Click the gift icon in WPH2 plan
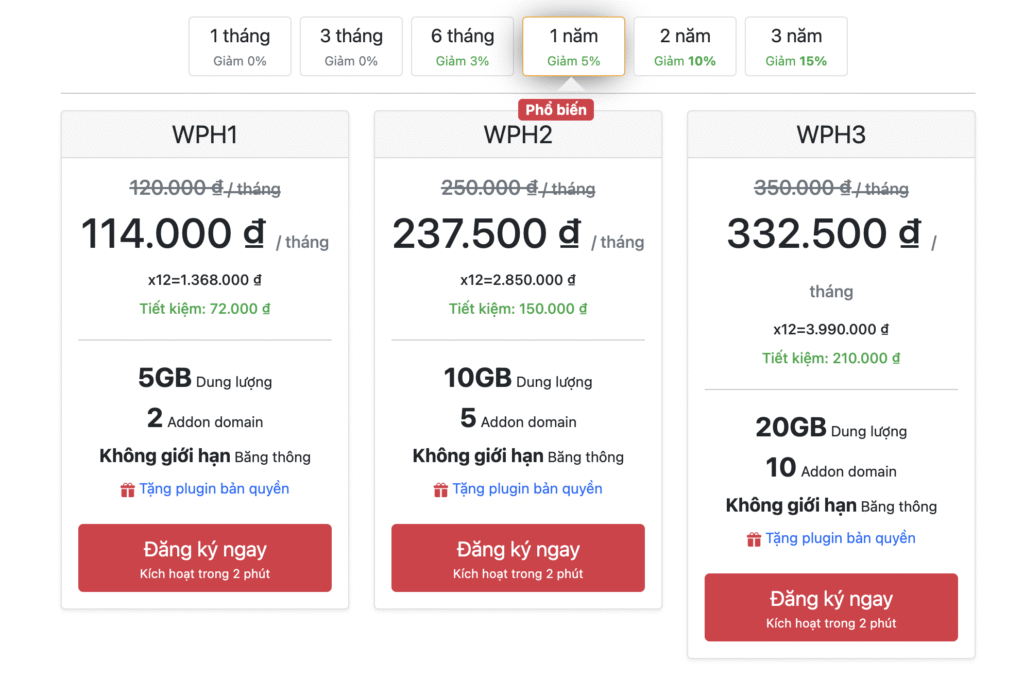 [440, 490]
